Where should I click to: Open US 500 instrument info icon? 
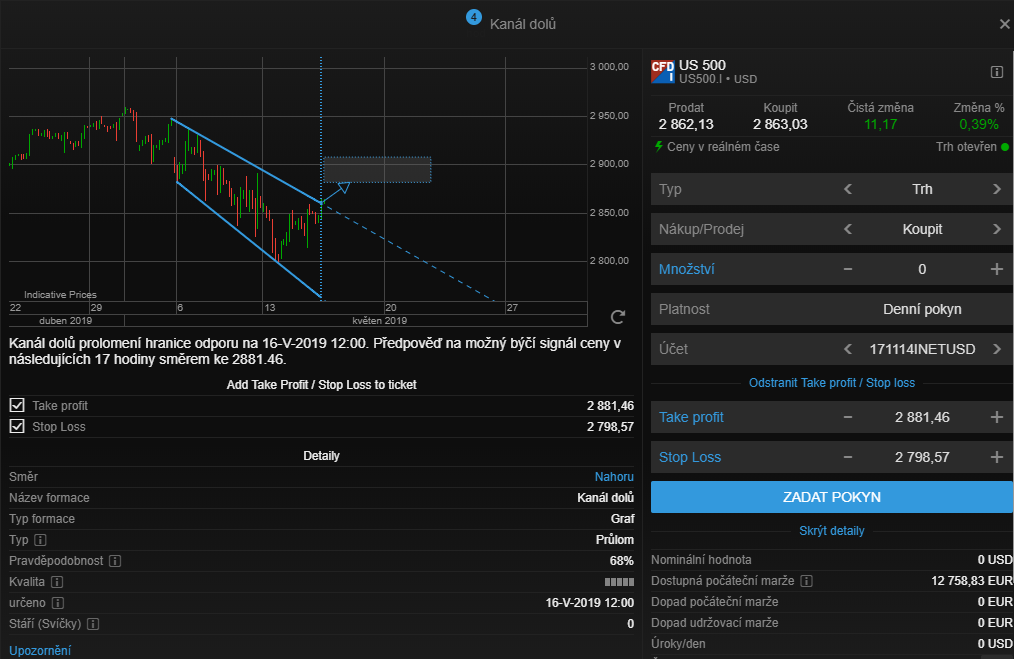pos(997,72)
